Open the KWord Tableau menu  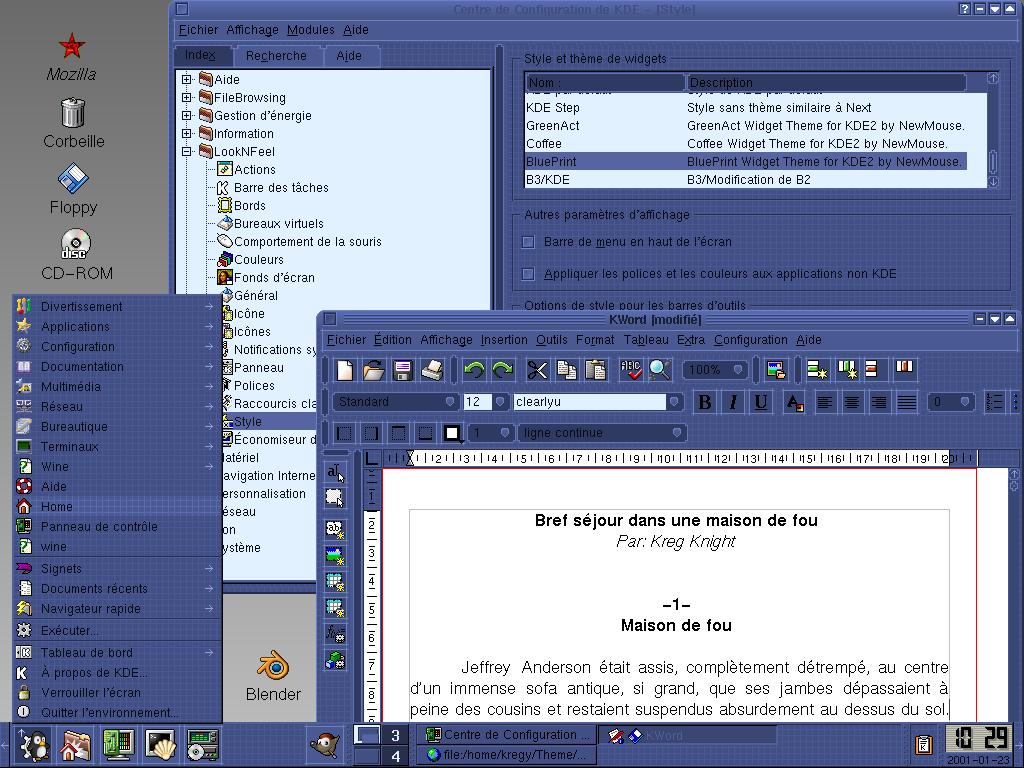click(x=646, y=340)
